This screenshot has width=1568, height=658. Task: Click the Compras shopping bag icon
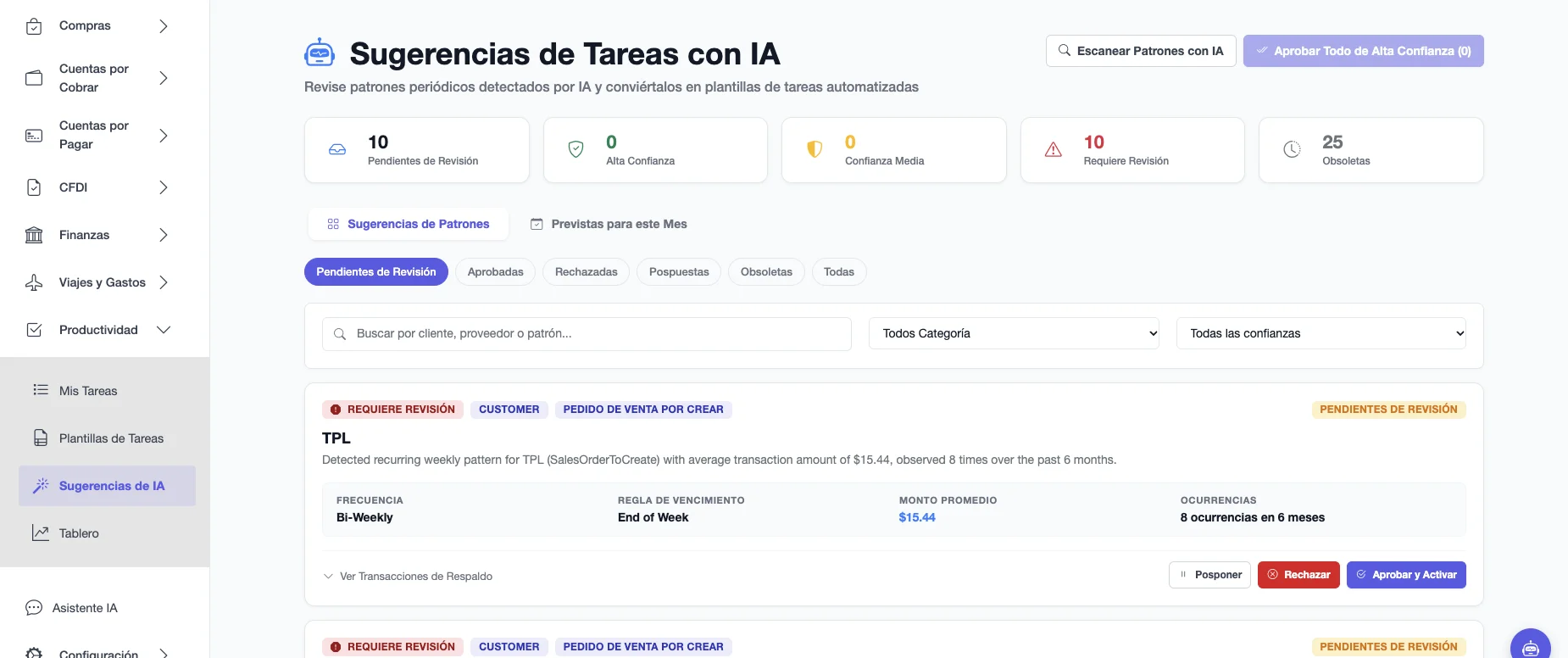click(x=34, y=26)
